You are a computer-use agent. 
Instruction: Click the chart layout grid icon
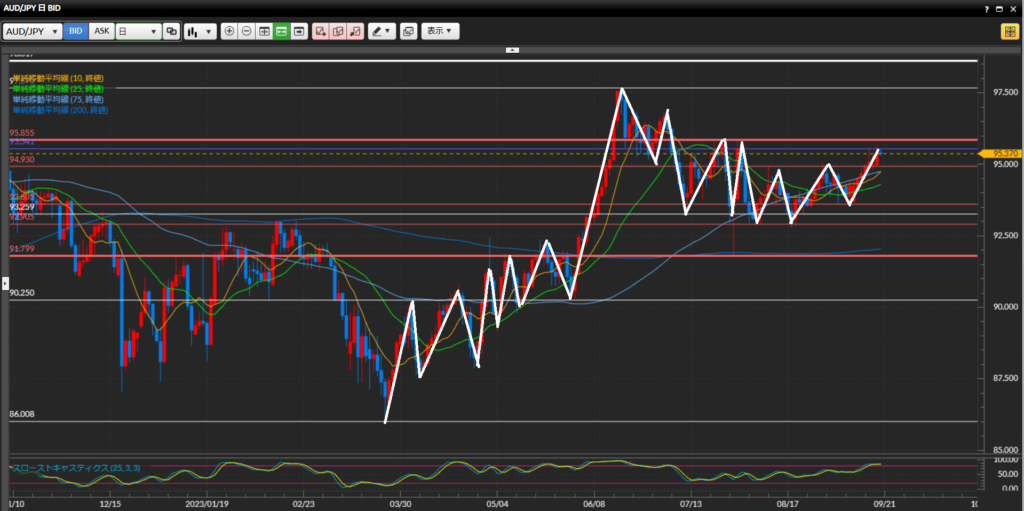click(x=264, y=31)
